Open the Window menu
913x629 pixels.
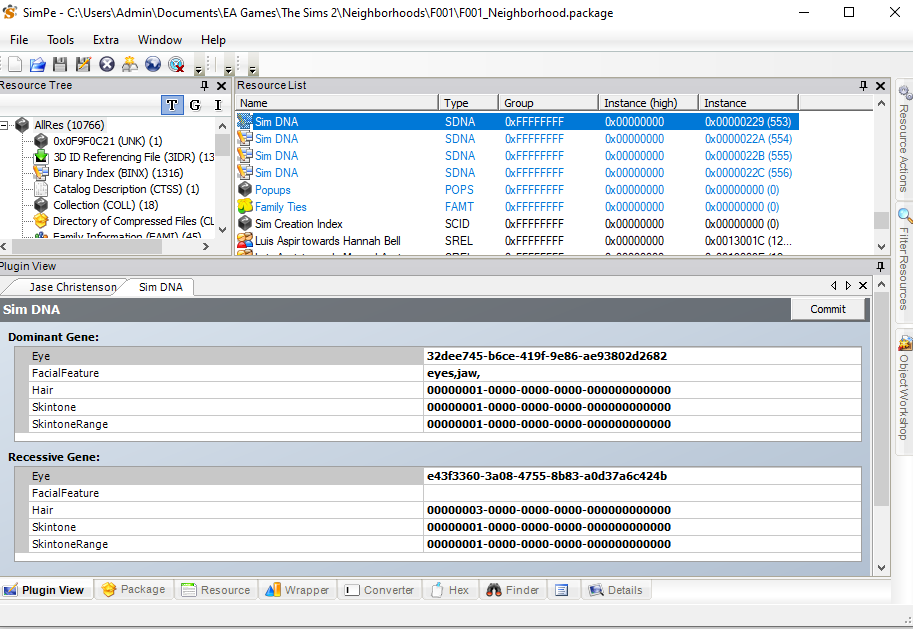160,40
